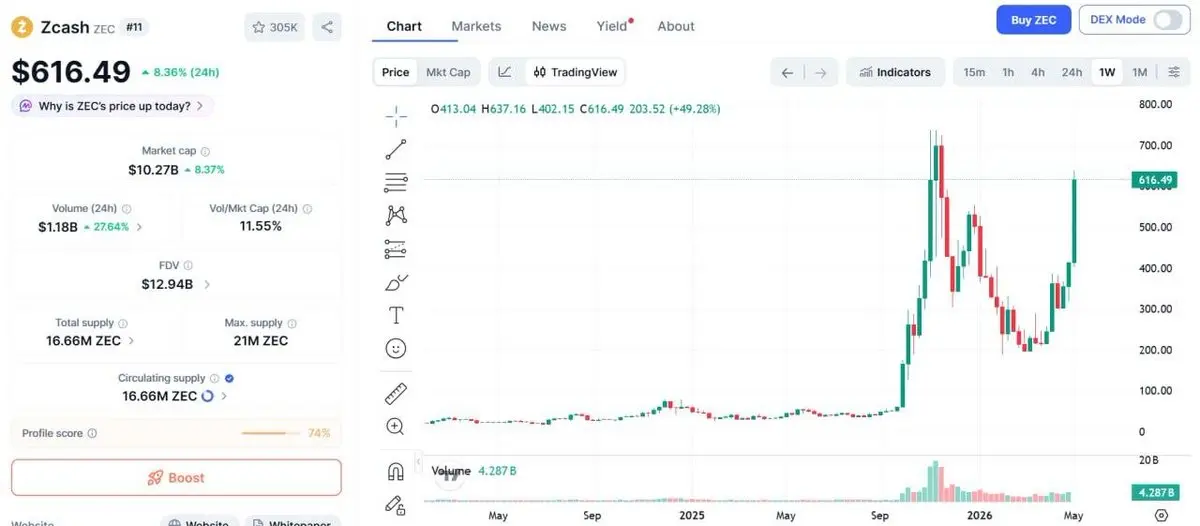Activate the zoom in tool
The width and height of the screenshot is (1200, 526).
(396, 427)
